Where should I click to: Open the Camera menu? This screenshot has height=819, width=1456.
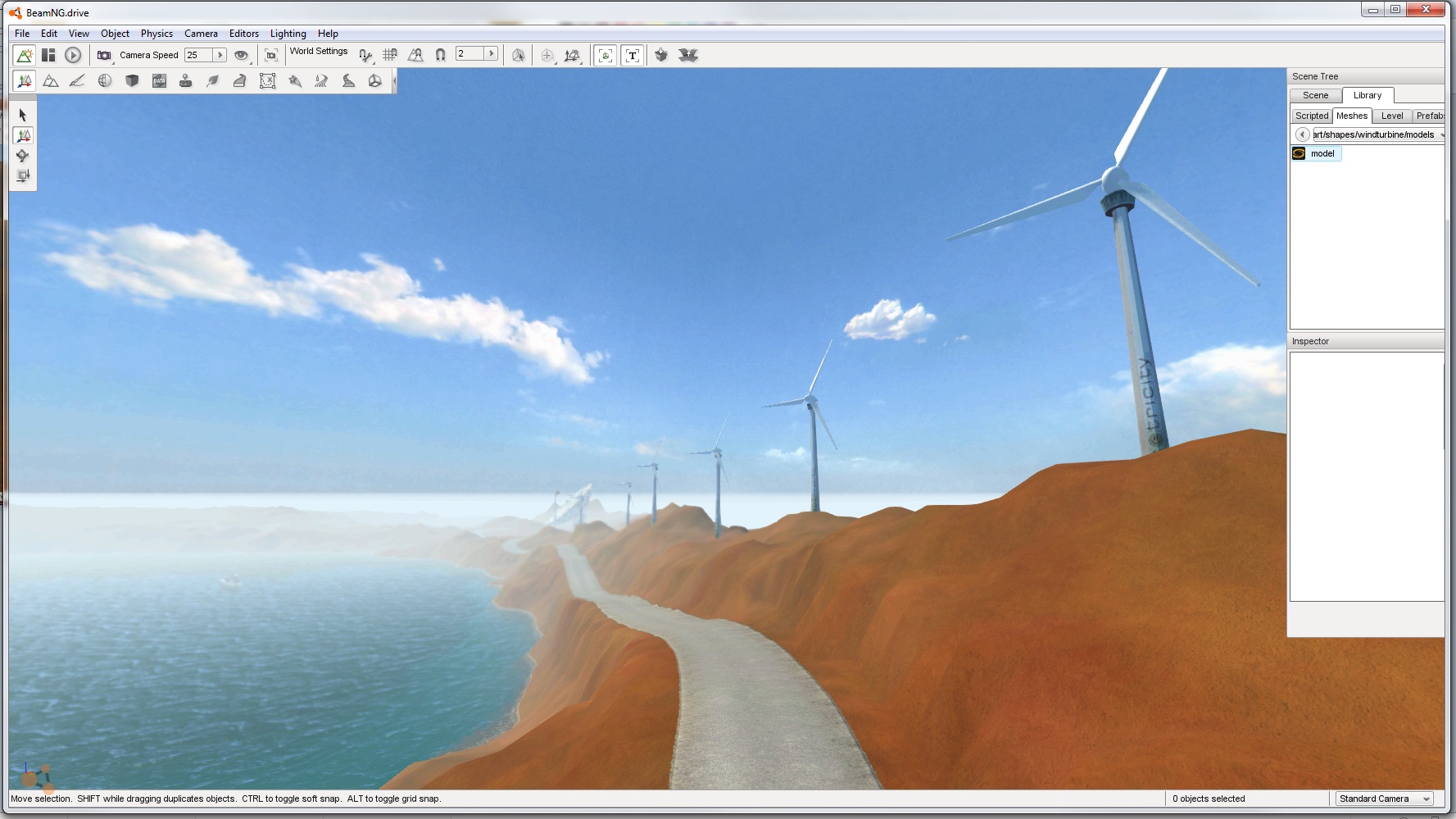[x=201, y=34]
